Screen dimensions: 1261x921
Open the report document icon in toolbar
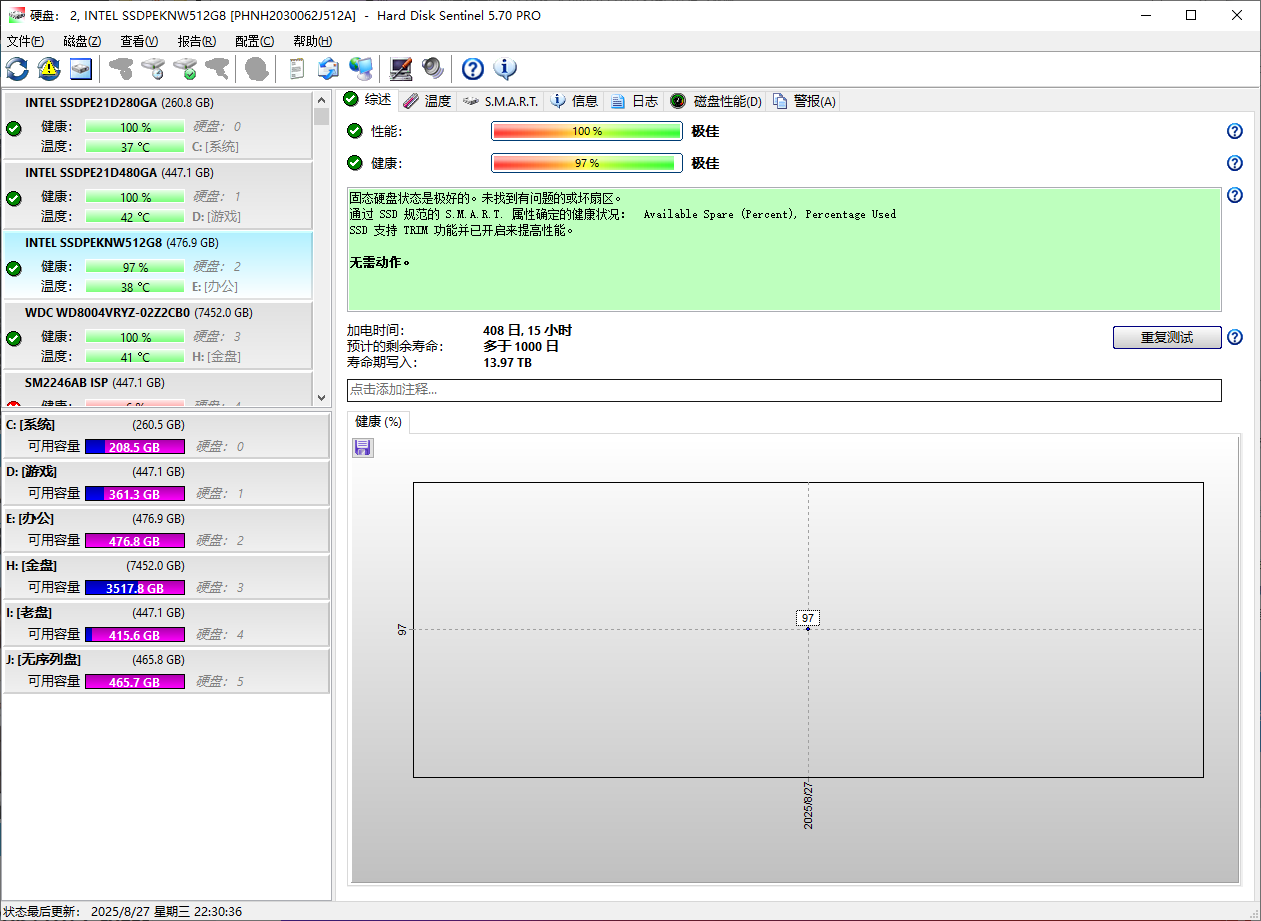click(x=296, y=69)
